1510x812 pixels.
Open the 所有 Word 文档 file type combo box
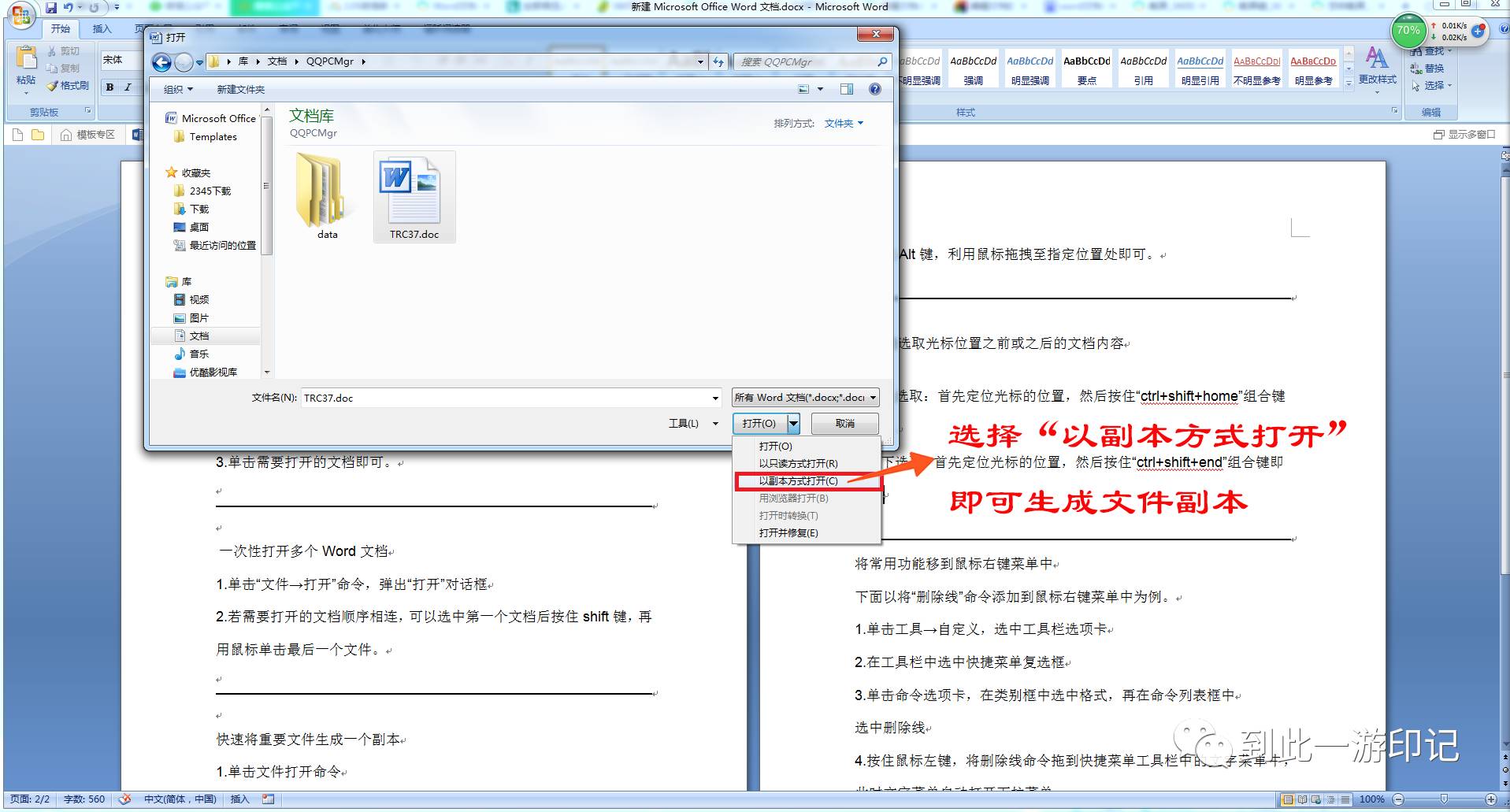[x=804, y=398]
